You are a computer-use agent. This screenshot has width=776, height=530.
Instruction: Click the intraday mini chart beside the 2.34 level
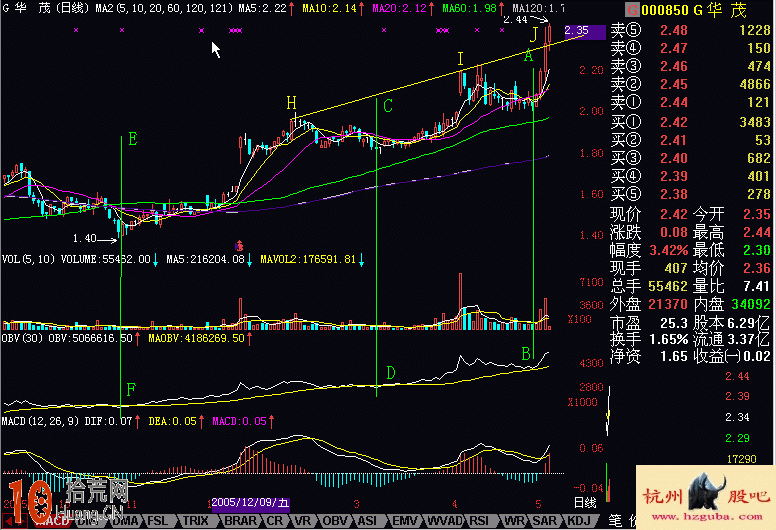[x=608, y=412]
